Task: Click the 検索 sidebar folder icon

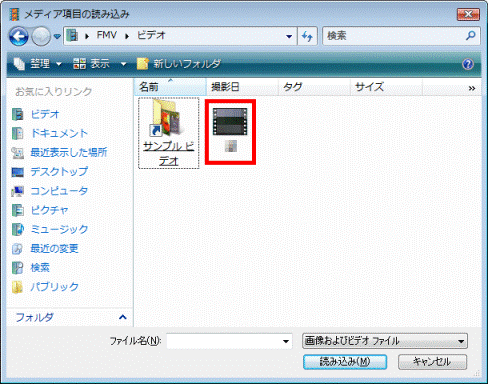Action: pyautogui.click(x=18, y=268)
